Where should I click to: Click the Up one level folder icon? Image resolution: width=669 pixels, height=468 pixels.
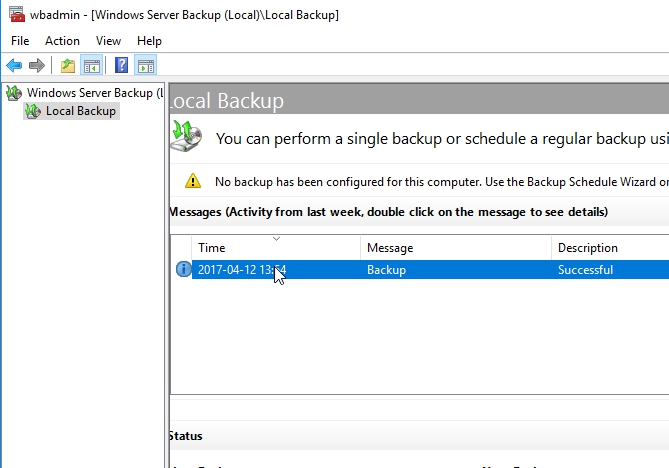click(x=68, y=66)
